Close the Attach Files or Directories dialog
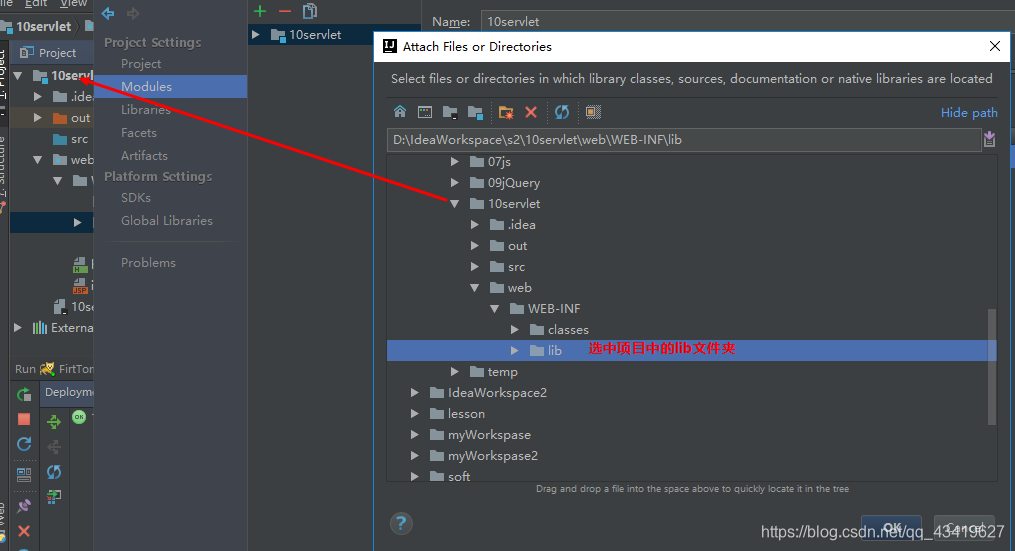Image resolution: width=1015 pixels, height=551 pixels. 994,46
